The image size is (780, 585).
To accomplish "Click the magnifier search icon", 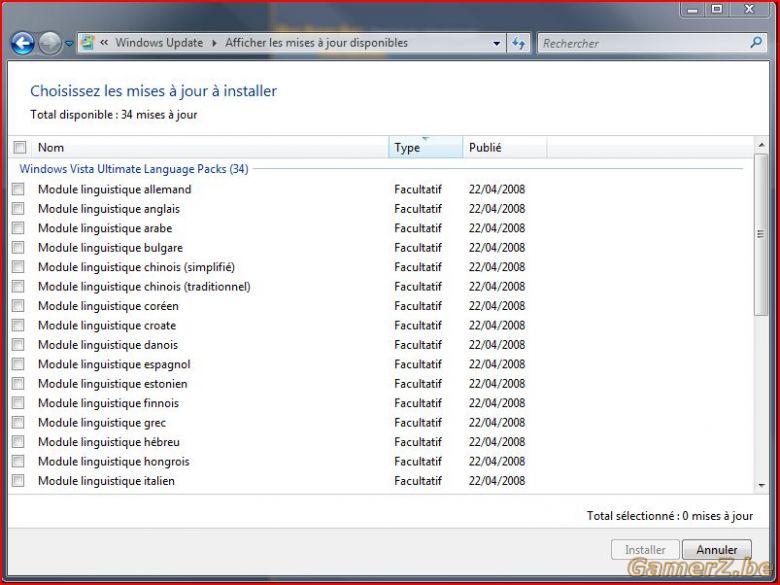I will 756,43.
